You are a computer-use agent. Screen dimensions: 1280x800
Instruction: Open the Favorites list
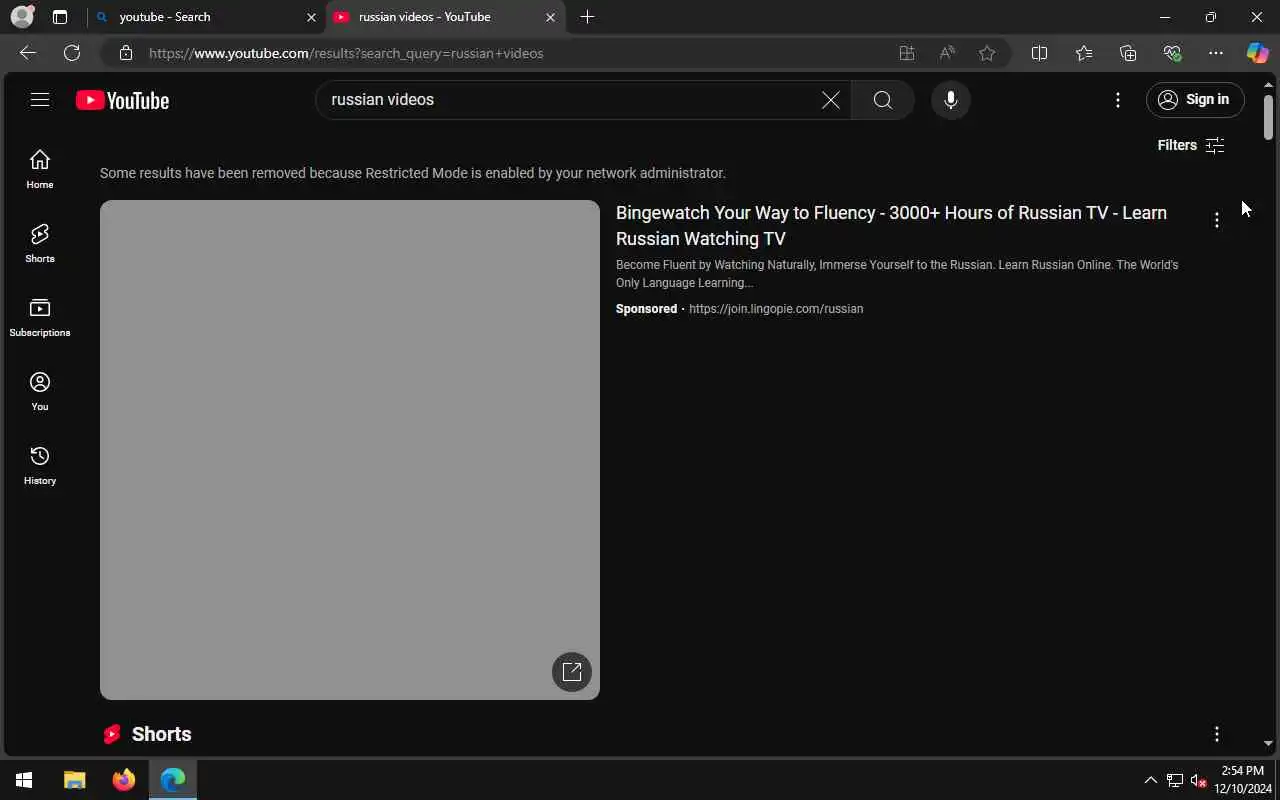(1084, 53)
